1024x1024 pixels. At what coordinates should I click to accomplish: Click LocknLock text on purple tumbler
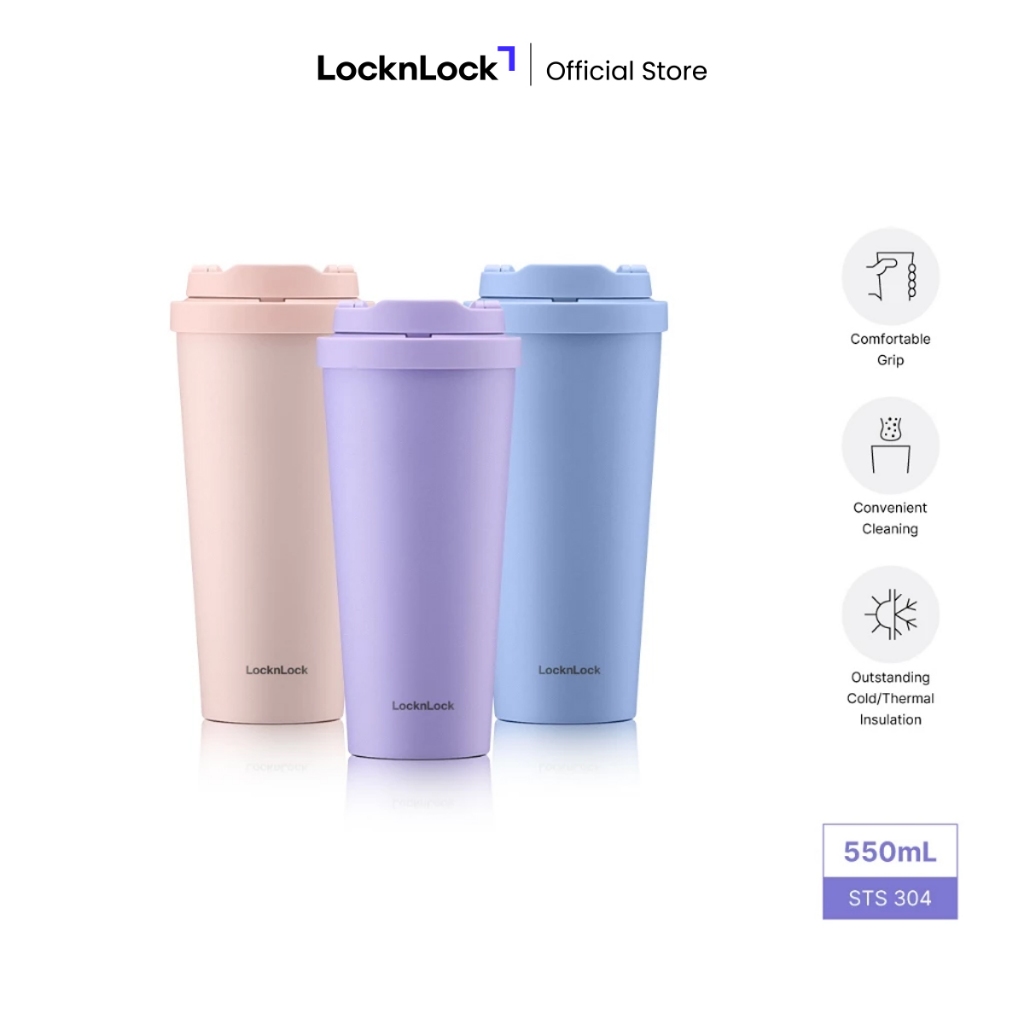click(x=423, y=705)
